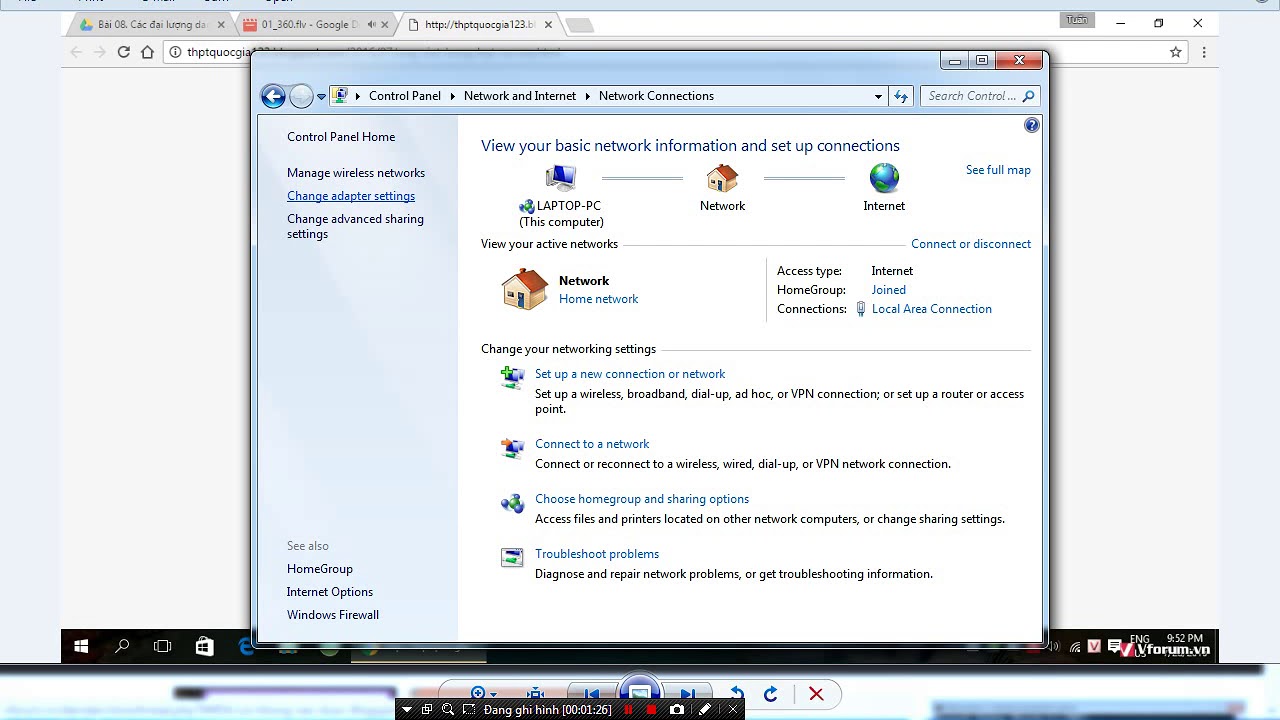Rotate image clockwise in photo viewer
The width and height of the screenshot is (1280, 720).
tap(770, 694)
